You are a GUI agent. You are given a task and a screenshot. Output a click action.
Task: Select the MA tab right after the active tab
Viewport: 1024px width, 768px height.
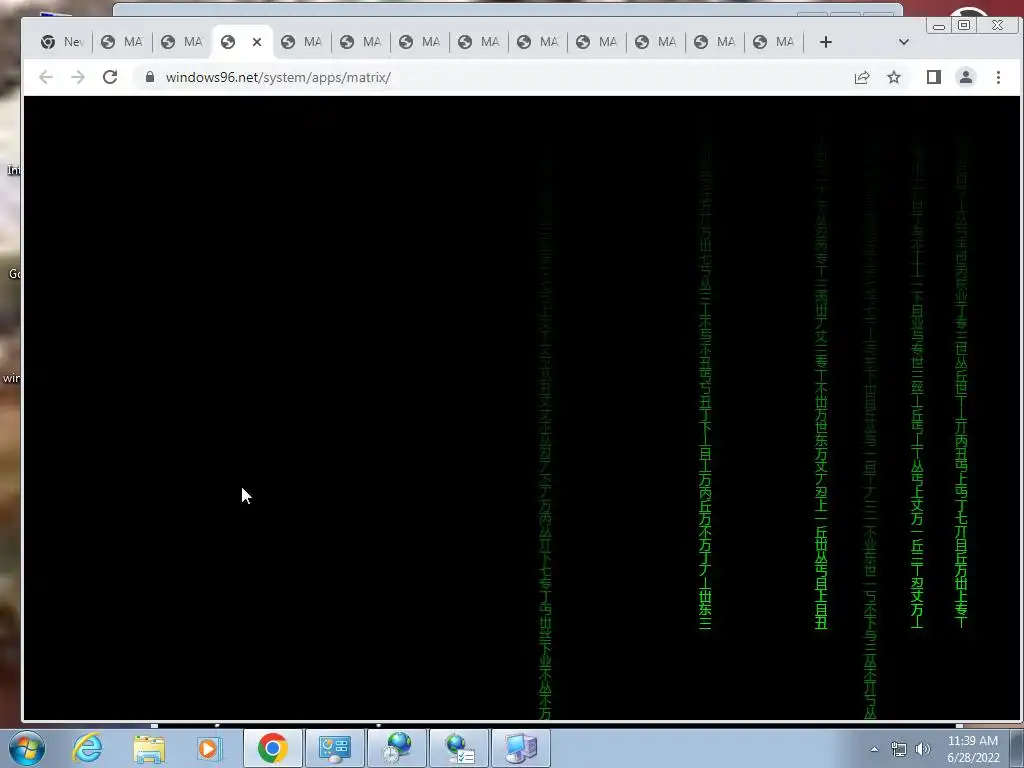point(301,42)
